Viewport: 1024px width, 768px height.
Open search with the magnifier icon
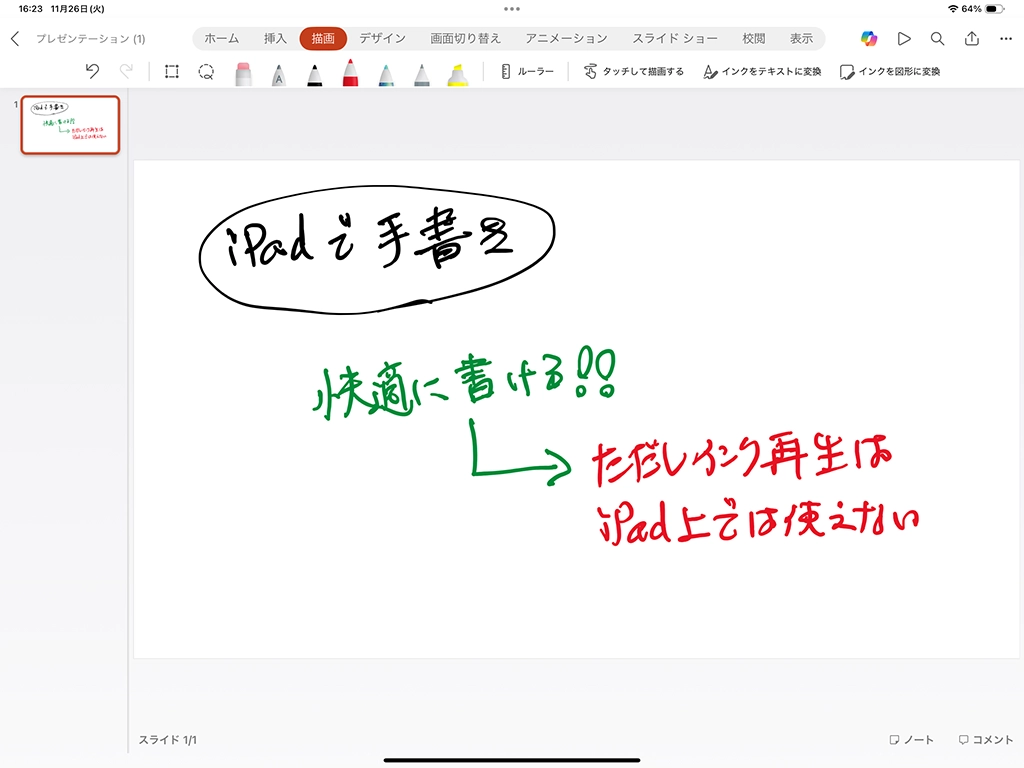[x=937, y=39]
